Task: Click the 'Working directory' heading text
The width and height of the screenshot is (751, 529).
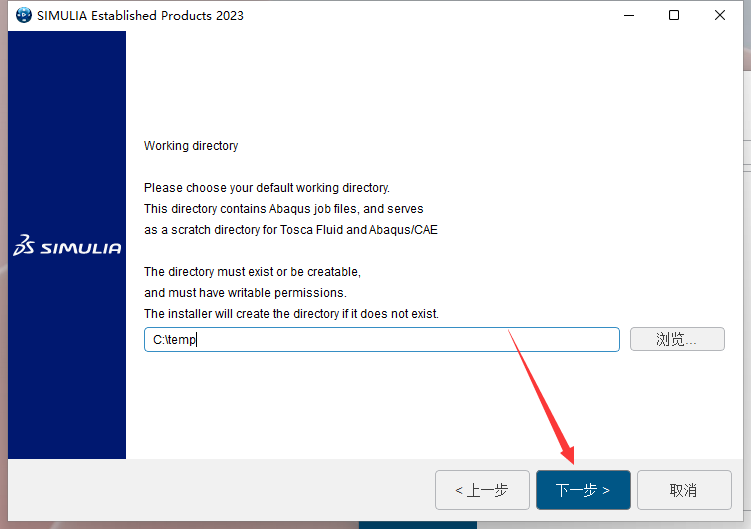Action: pos(191,146)
